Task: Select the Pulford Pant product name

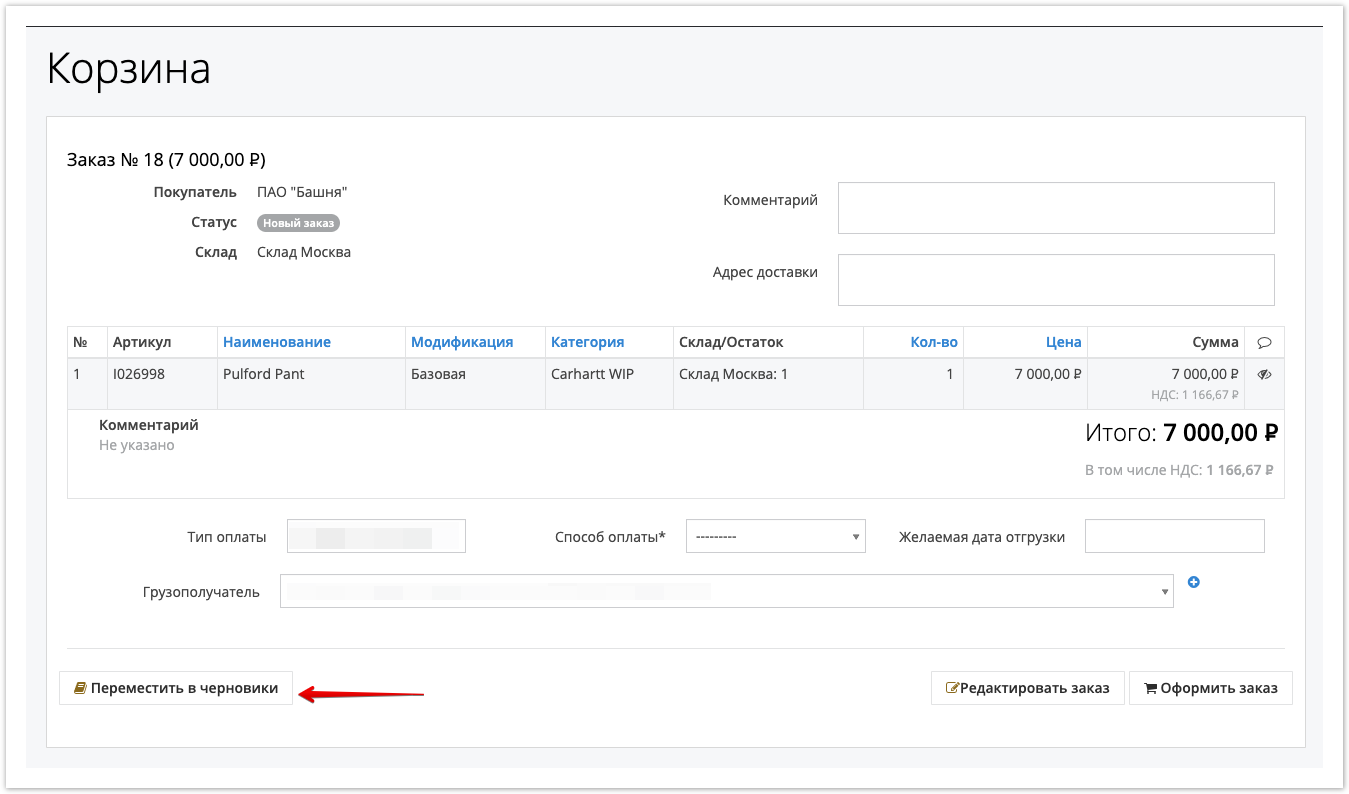Action: point(264,374)
